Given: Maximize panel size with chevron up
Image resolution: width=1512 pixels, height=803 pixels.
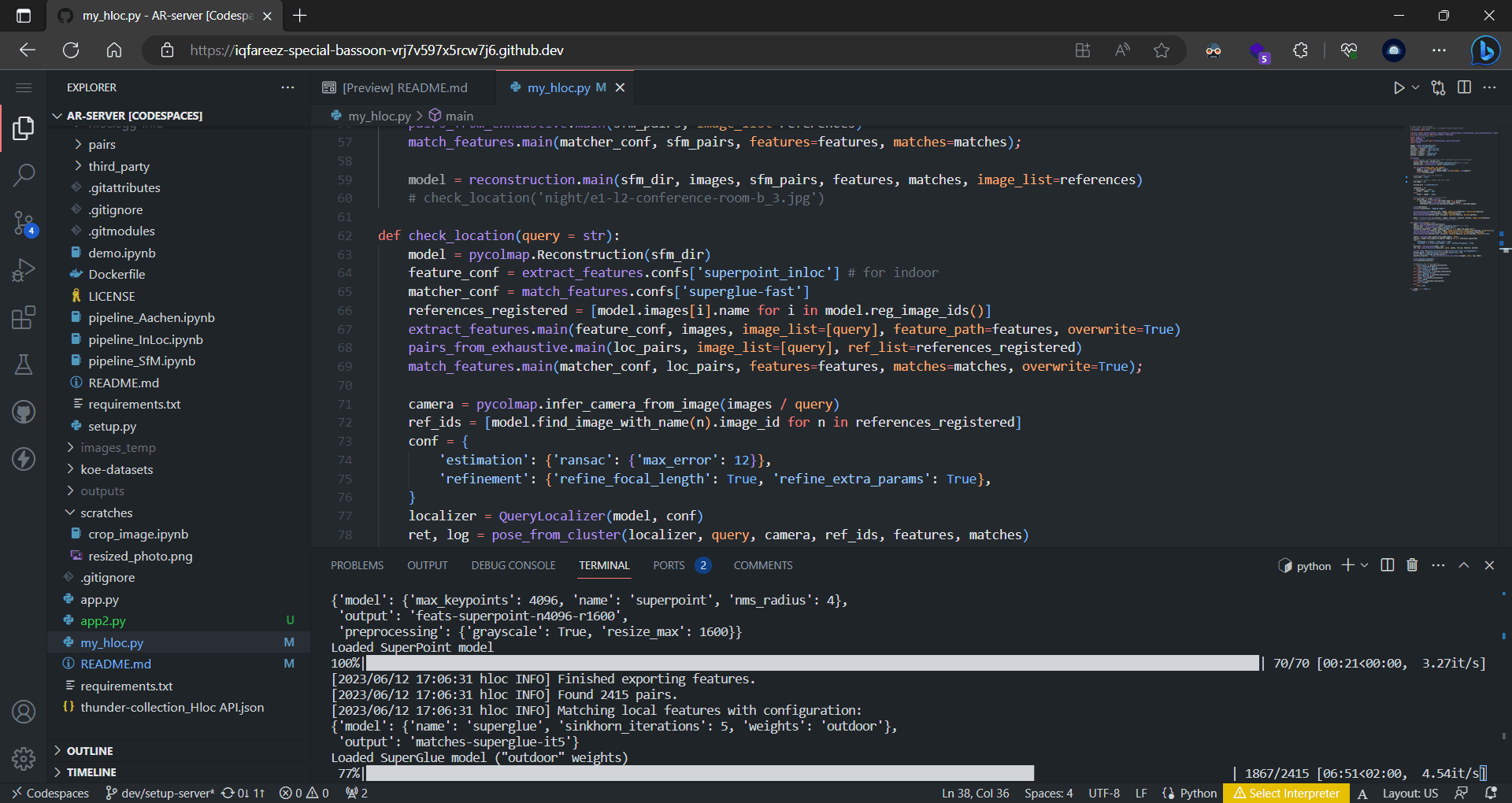Looking at the screenshot, I should [1464, 565].
